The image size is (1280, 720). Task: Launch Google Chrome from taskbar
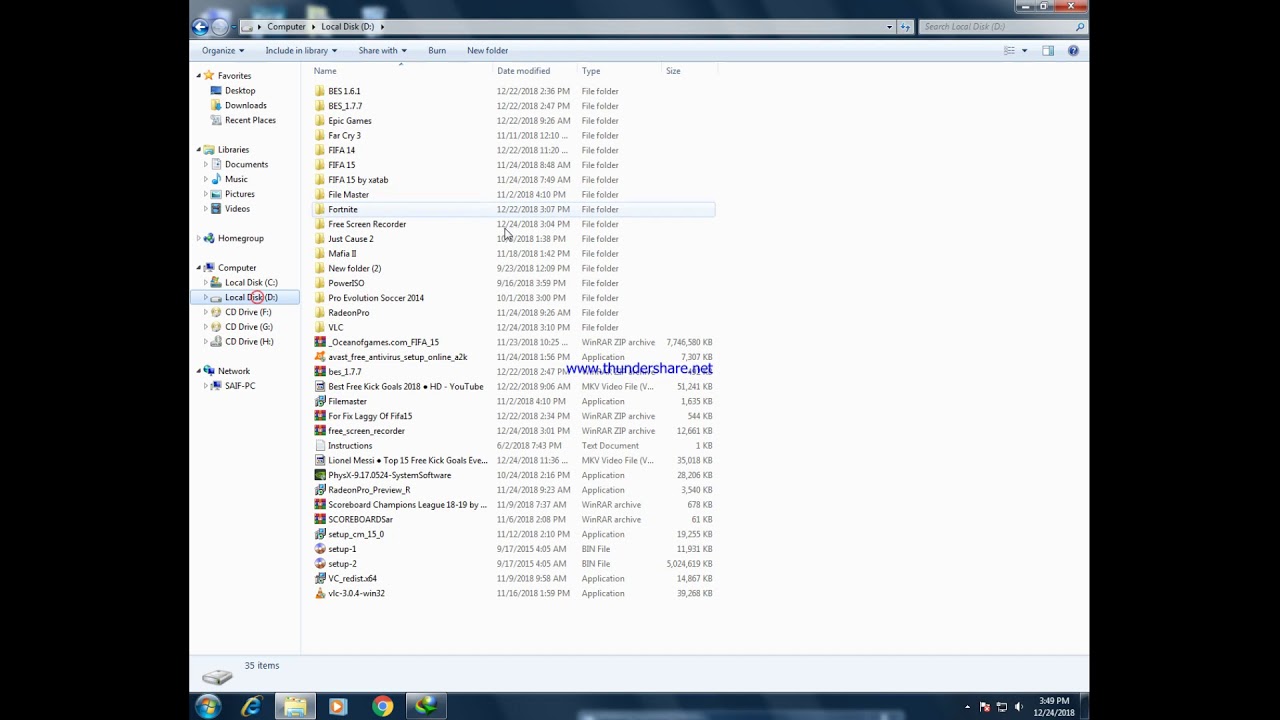(382, 706)
